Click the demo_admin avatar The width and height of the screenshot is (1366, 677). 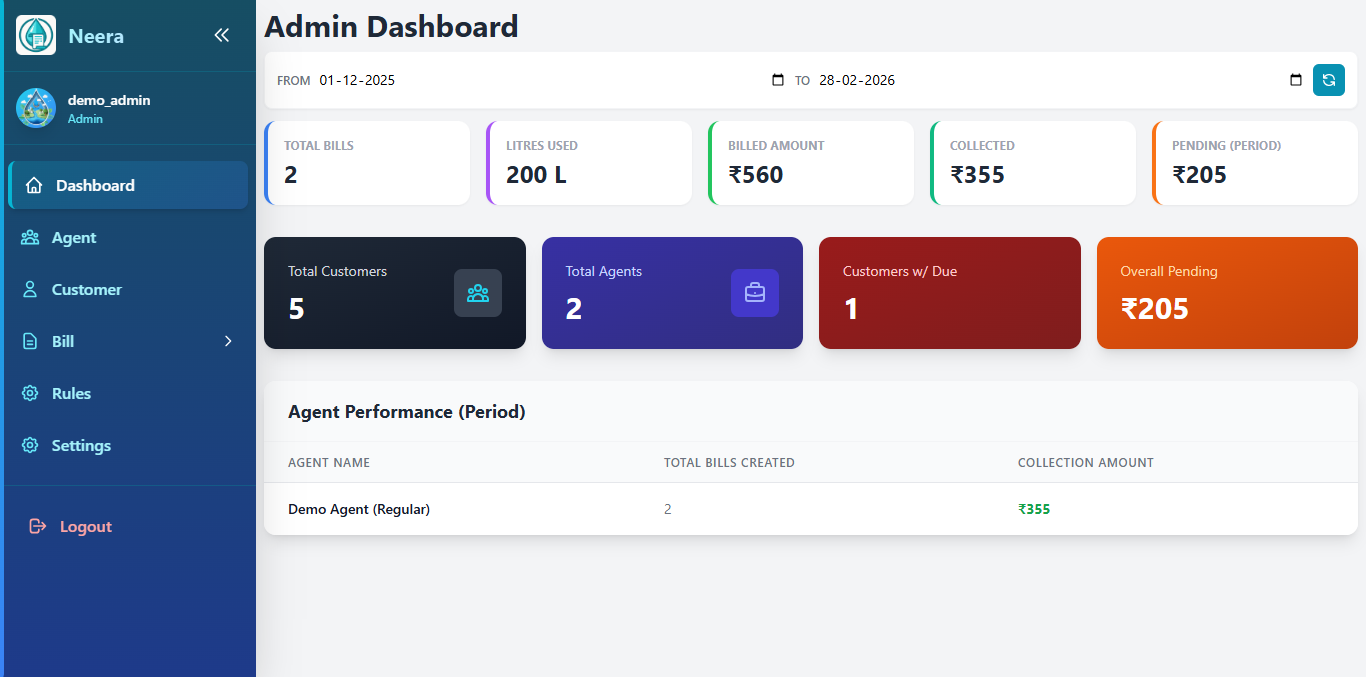[35, 107]
